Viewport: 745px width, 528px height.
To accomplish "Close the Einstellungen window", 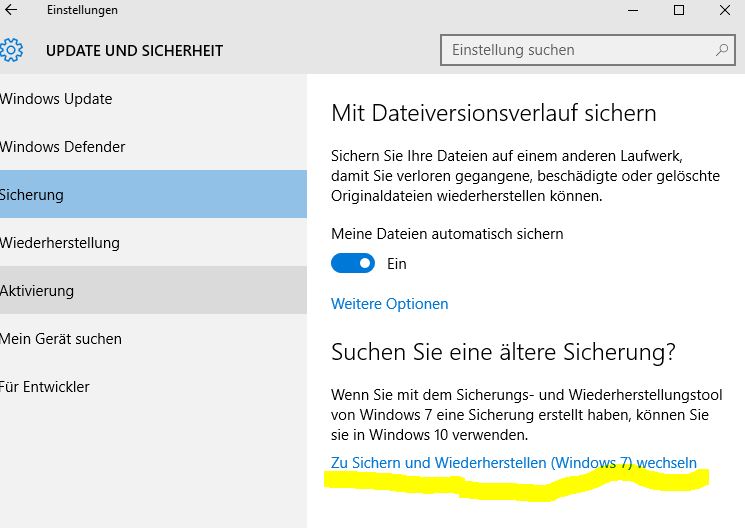I will (725, 10).
